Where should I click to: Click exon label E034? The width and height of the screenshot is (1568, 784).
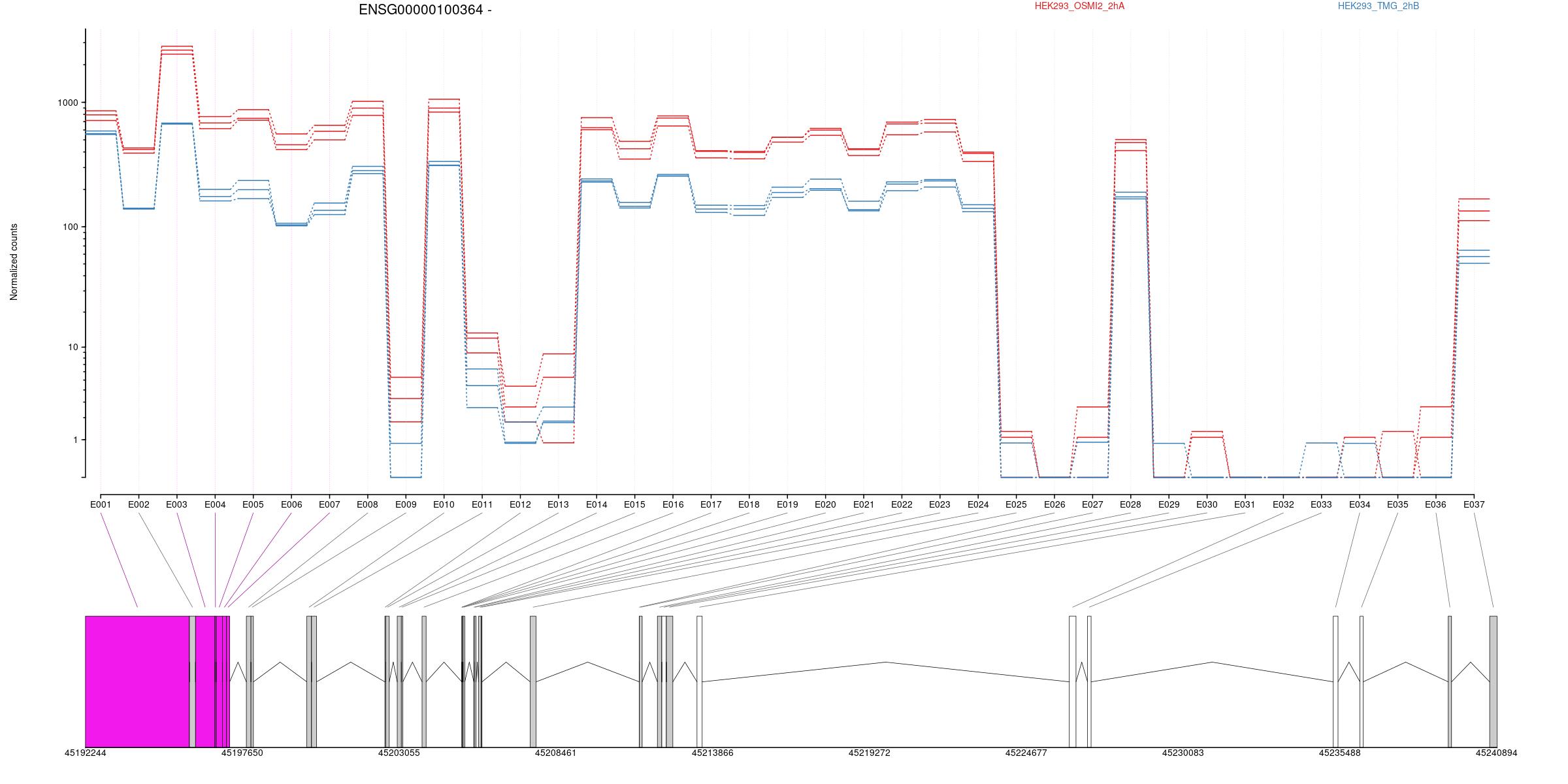pyautogui.click(x=1360, y=505)
